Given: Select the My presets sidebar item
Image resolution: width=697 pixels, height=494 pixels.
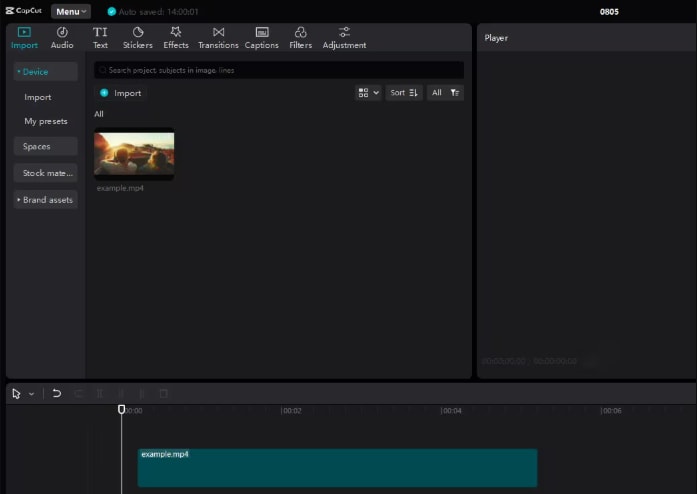Looking at the screenshot, I should [46, 121].
